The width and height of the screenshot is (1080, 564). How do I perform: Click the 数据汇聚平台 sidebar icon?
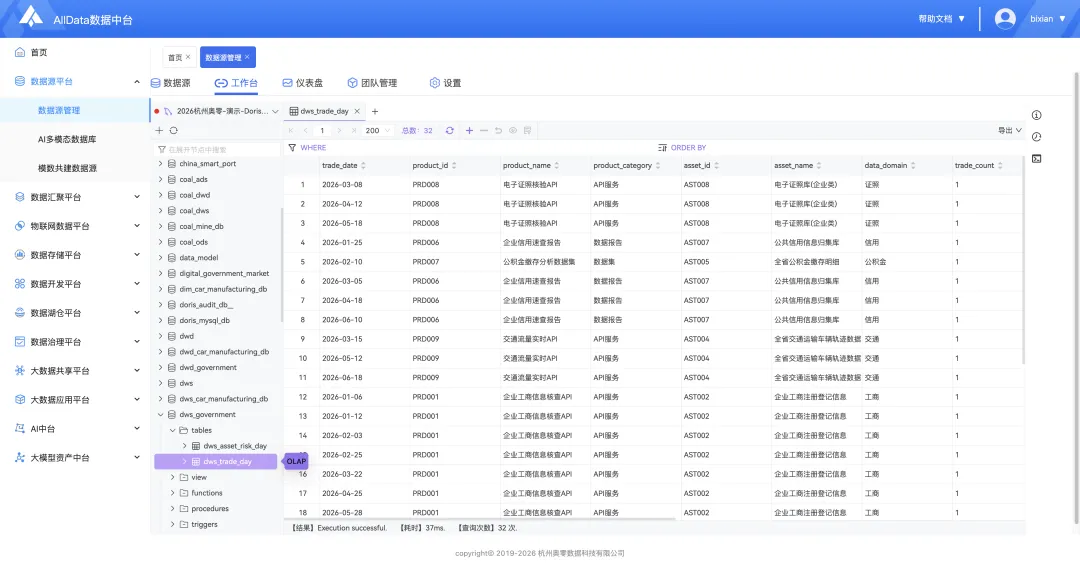tap(20, 197)
